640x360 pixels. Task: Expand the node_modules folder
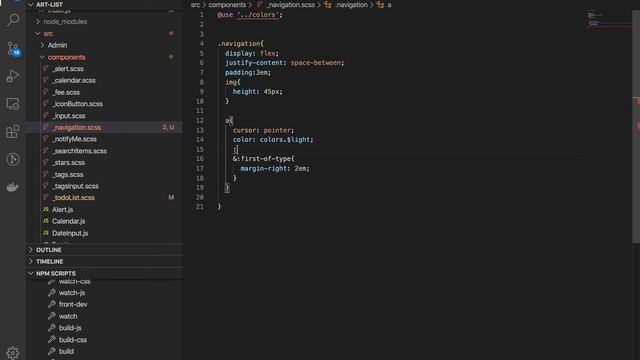click(65, 22)
